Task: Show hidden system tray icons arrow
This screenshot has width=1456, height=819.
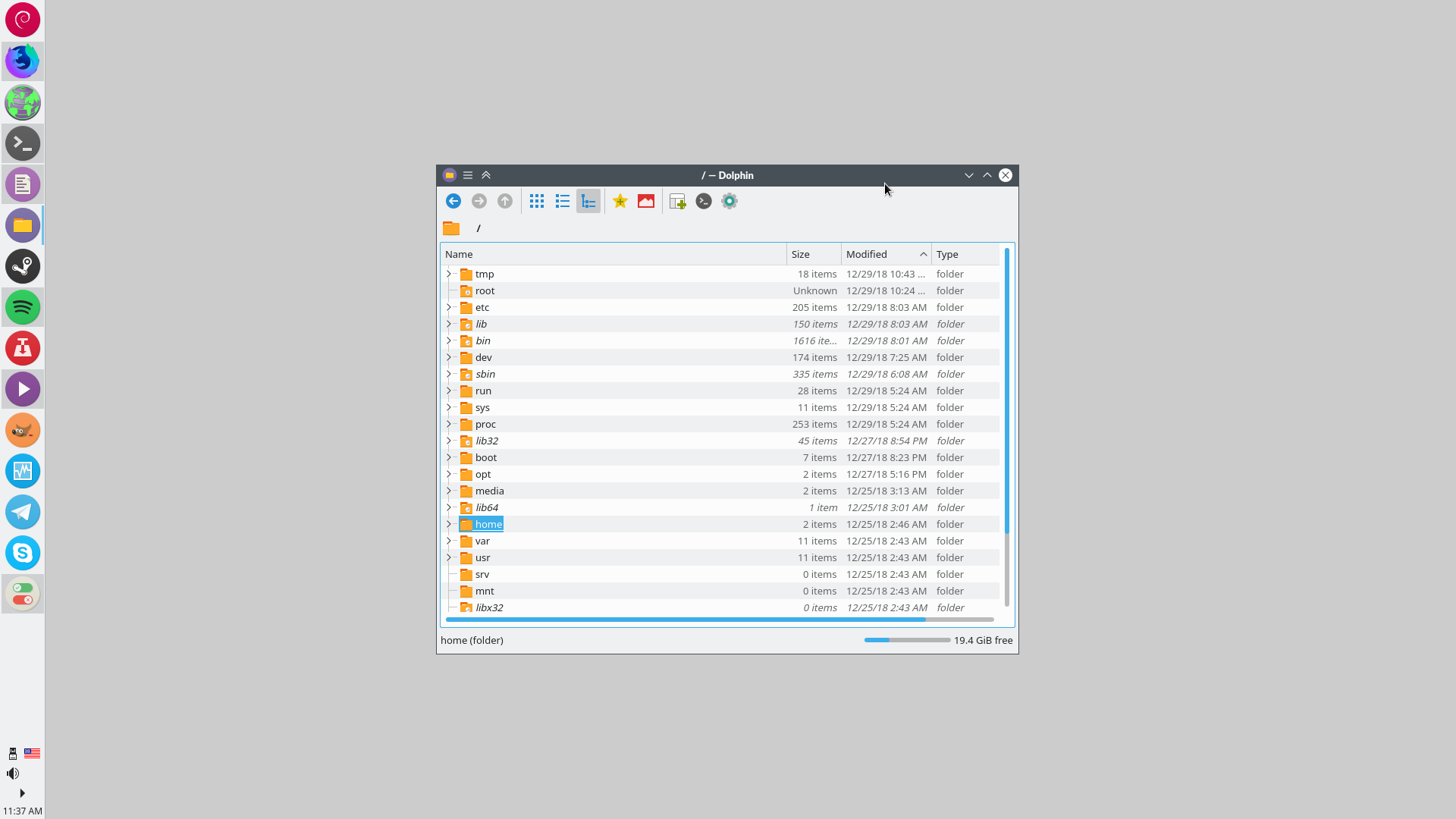Action: [22, 793]
